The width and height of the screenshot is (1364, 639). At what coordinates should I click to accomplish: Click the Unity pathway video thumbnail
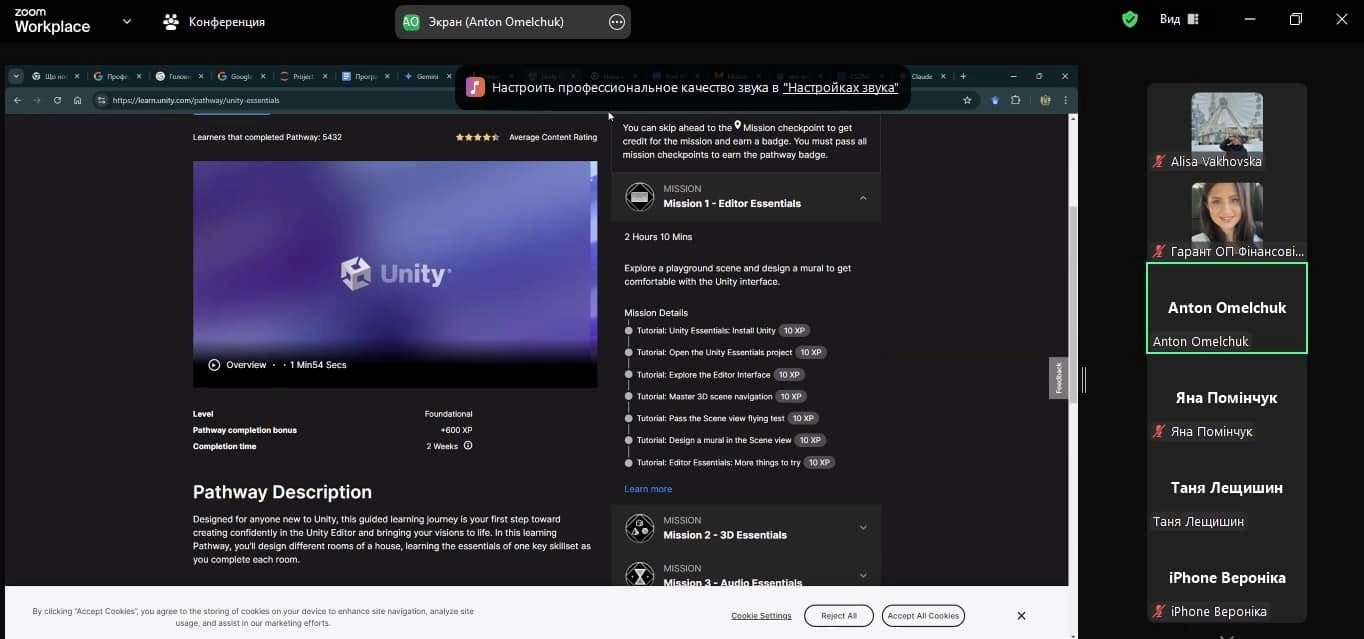(x=395, y=274)
